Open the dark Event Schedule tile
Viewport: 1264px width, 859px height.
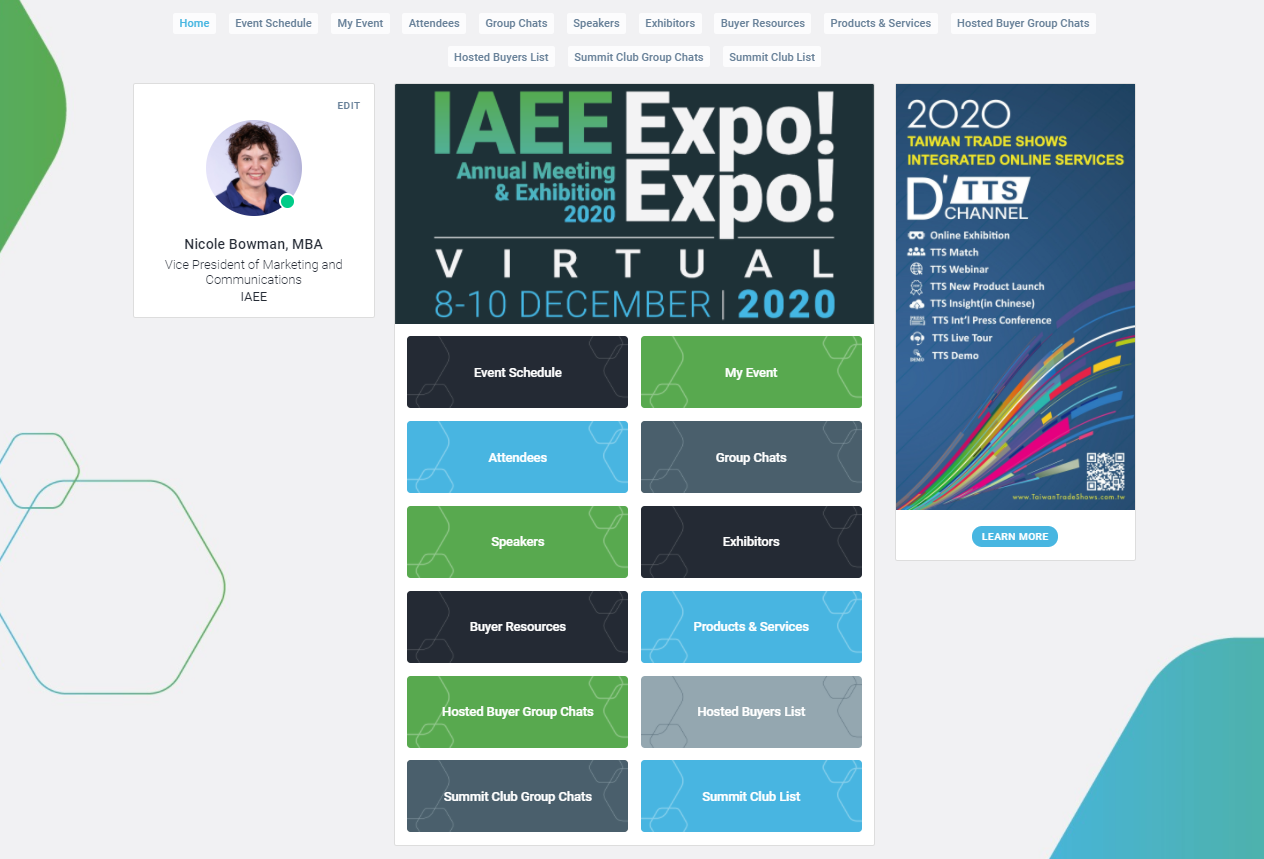click(x=517, y=372)
